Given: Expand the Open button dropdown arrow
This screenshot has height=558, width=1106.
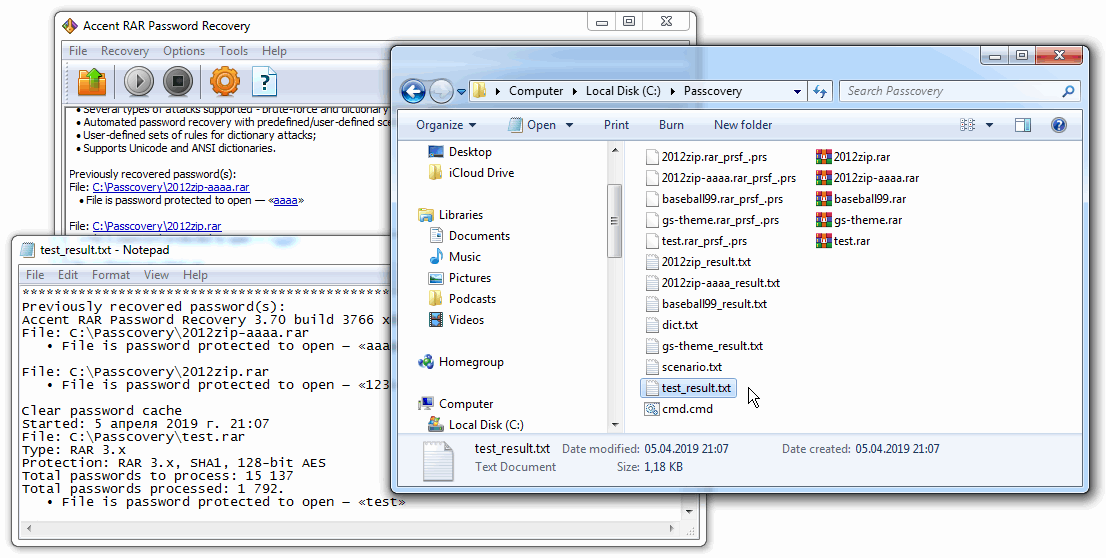Looking at the screenshot, I should pos(569,126).
